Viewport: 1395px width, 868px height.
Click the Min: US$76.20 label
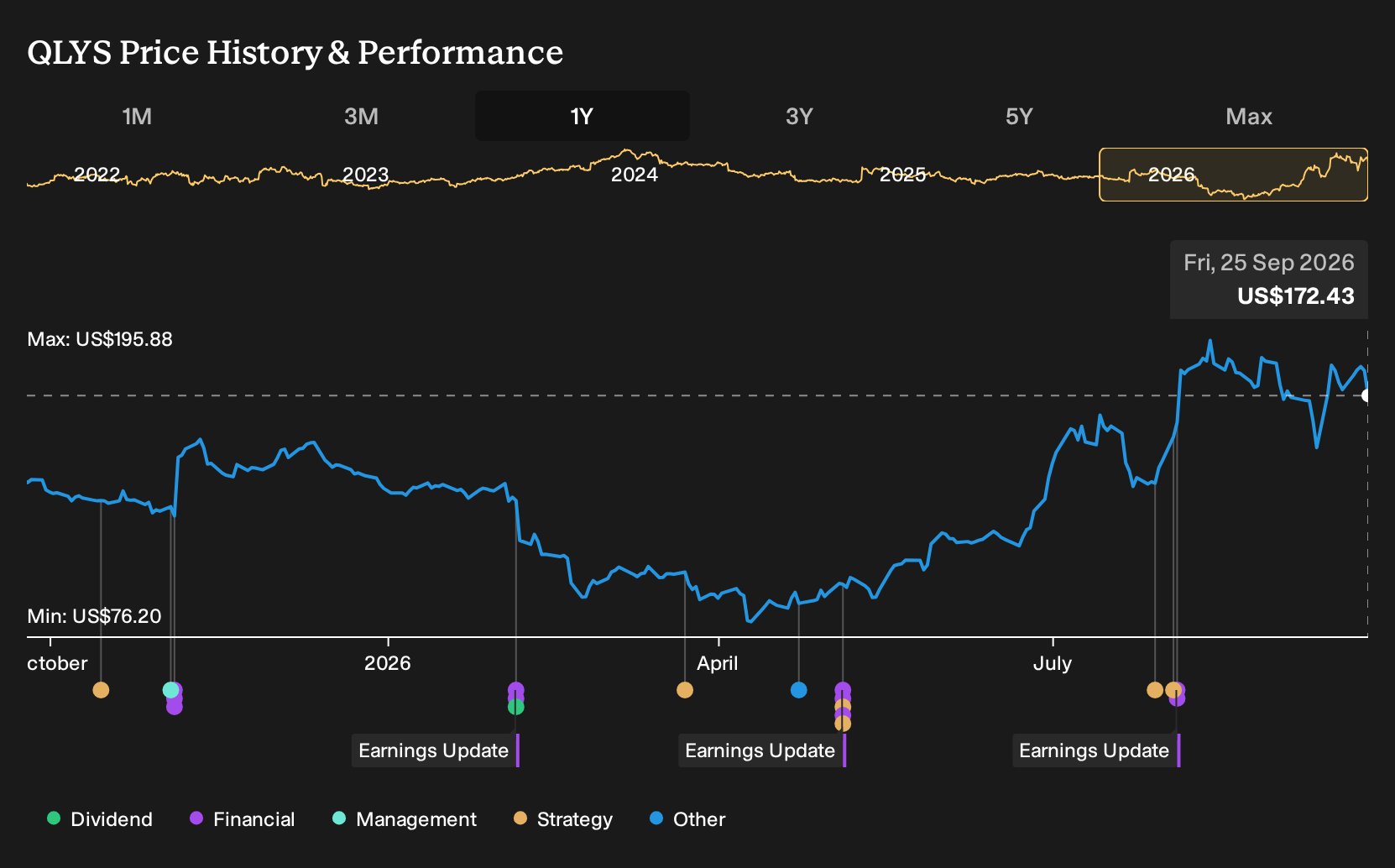point(94,616)
